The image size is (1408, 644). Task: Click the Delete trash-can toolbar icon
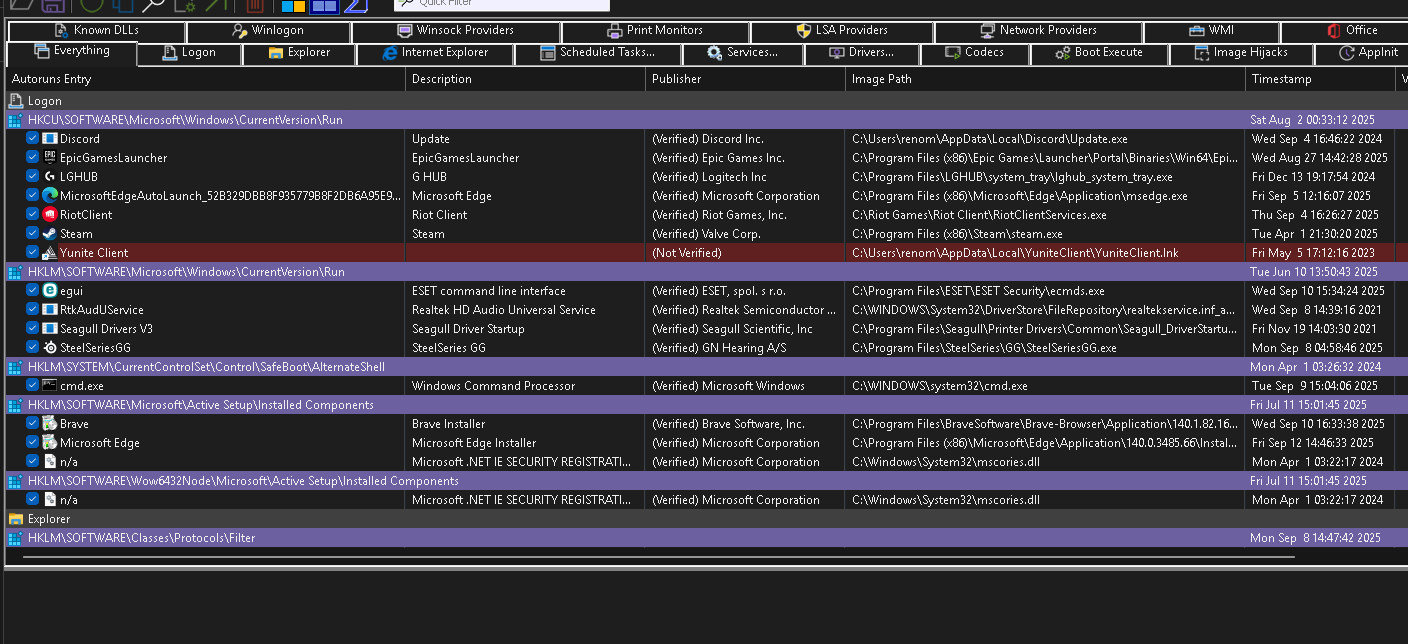255,5
